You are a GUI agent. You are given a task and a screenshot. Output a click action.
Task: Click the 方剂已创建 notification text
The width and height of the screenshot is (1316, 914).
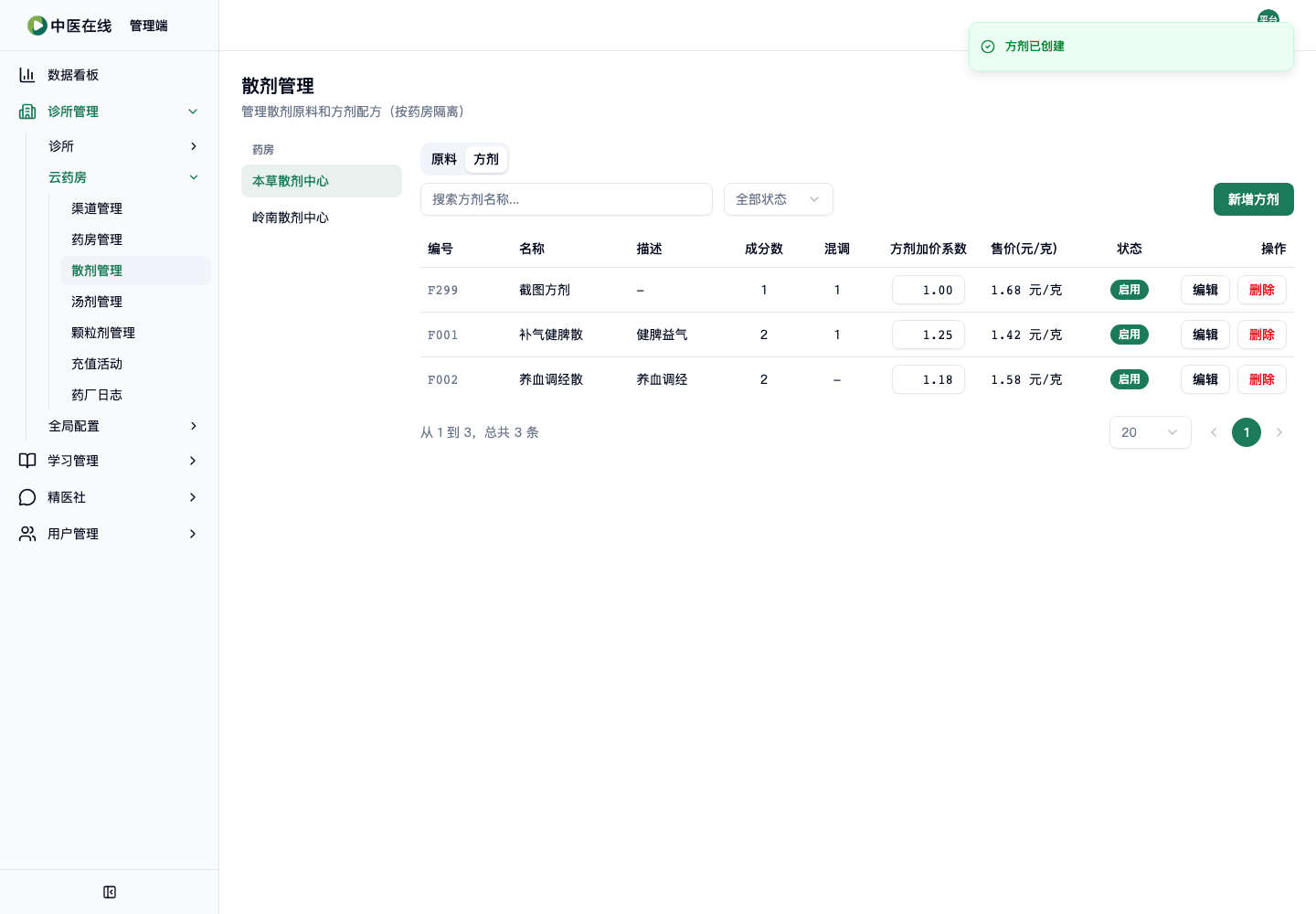[x=1035, y=47]
